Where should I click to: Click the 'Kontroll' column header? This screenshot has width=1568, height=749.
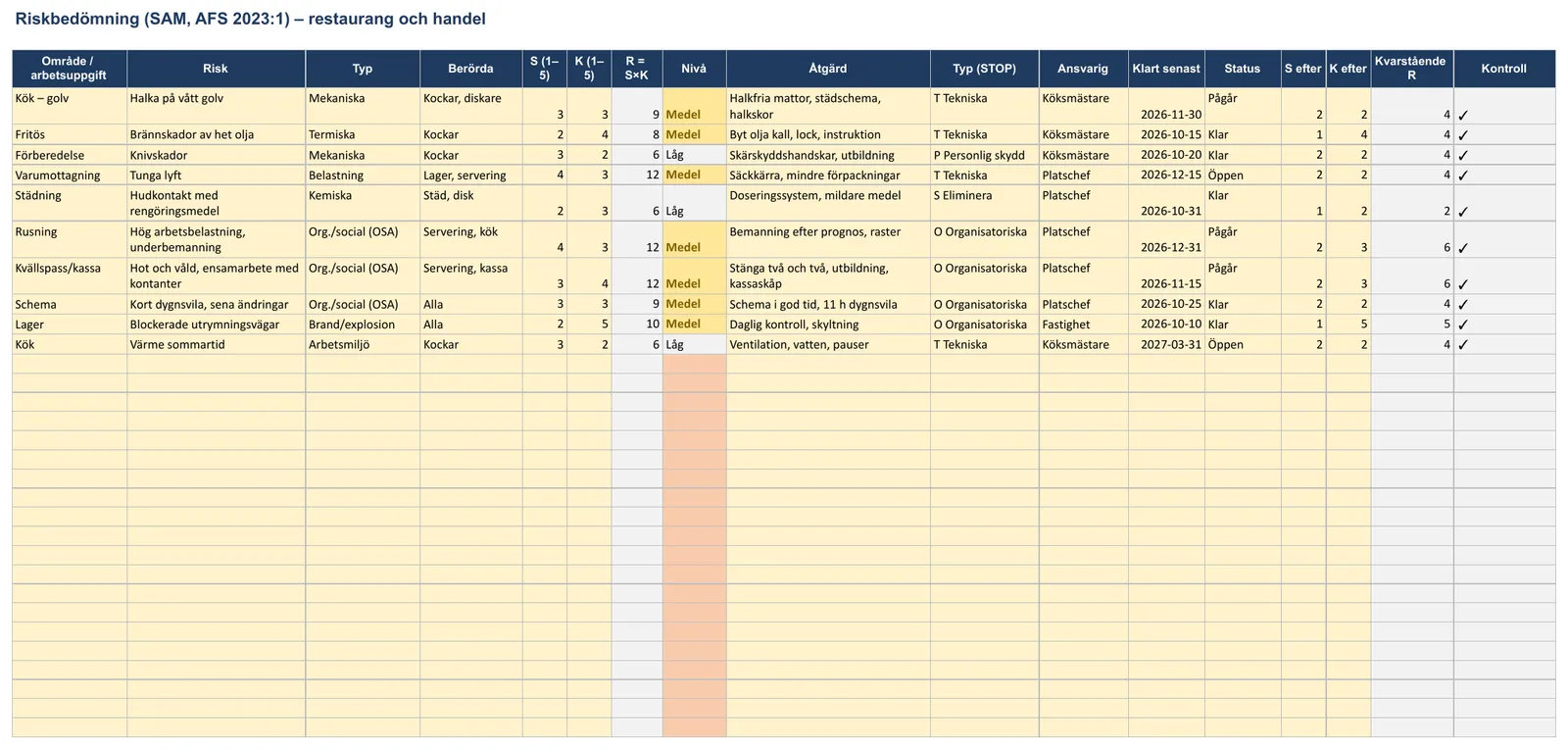point(1504,69)
